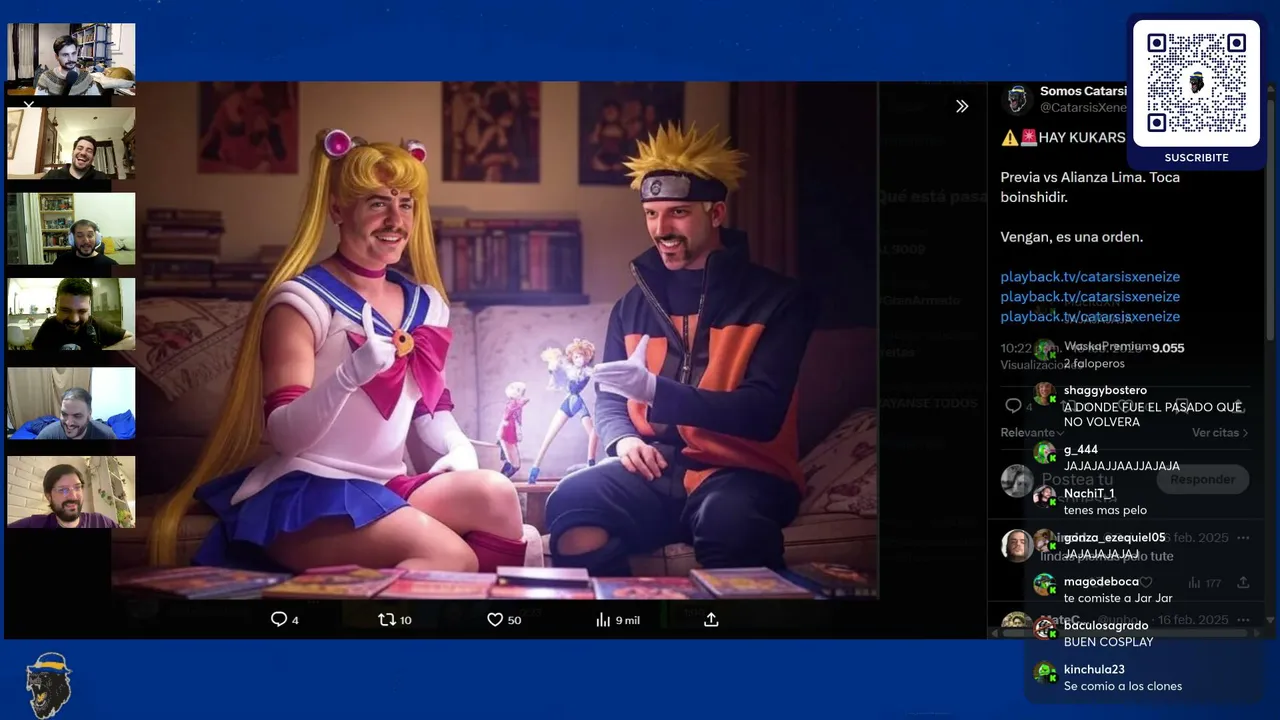The image size is (1280, 720).
Task: Click chat username kinchula23
Action: pos(1094,670)
